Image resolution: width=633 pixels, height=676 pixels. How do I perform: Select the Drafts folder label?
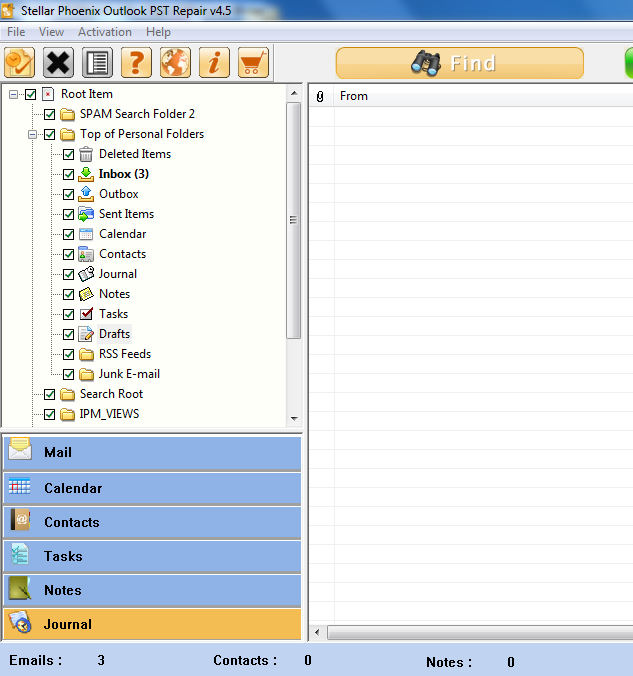(x=114, y=334)
